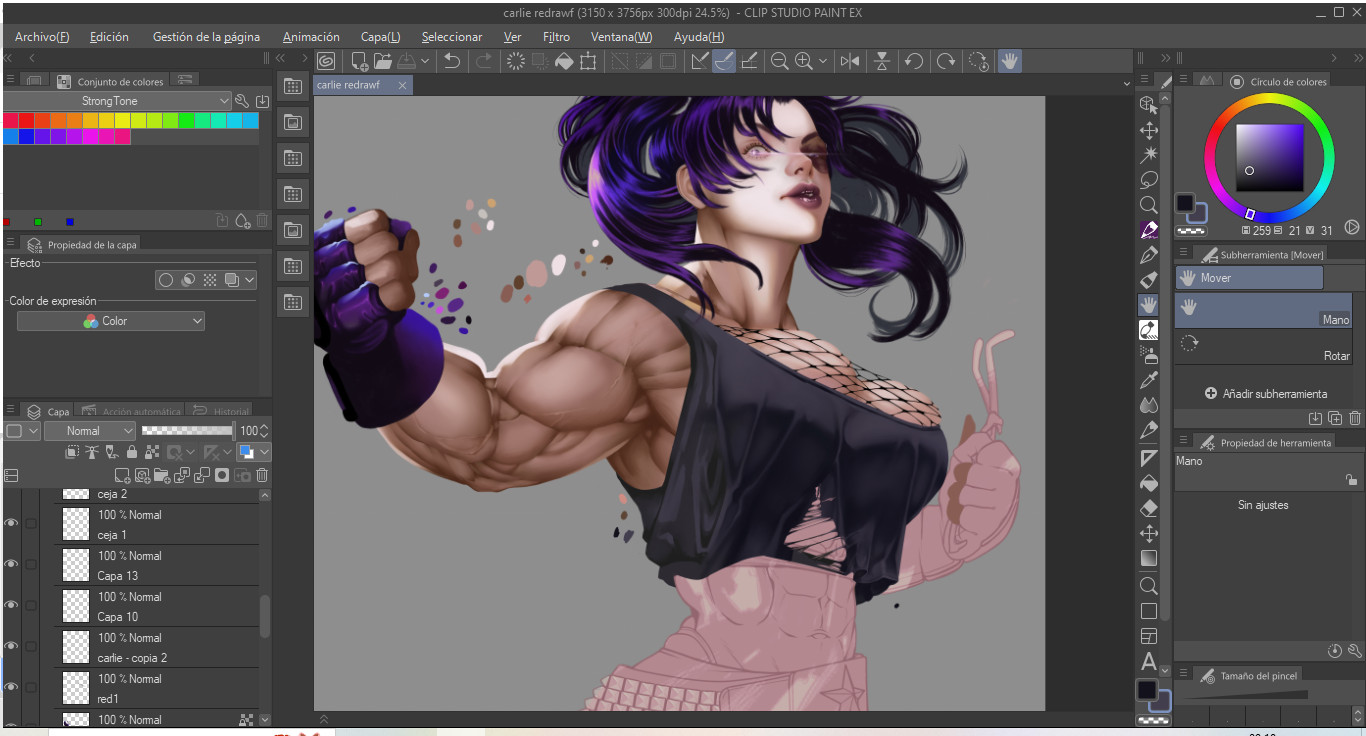Select the Figure ruler tool

[x=1149, y=458]
